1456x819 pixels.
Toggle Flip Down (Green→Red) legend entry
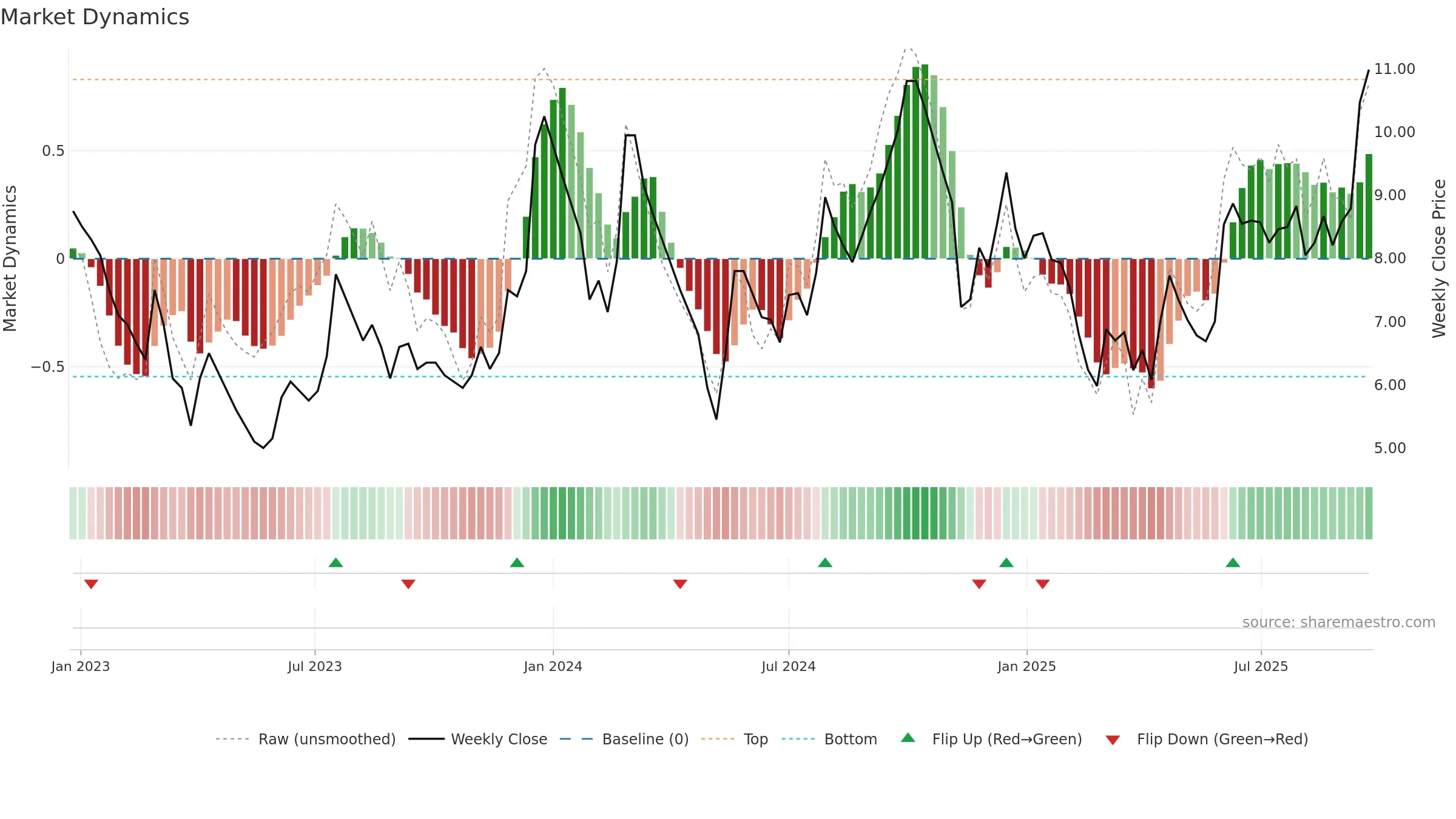1207,739
